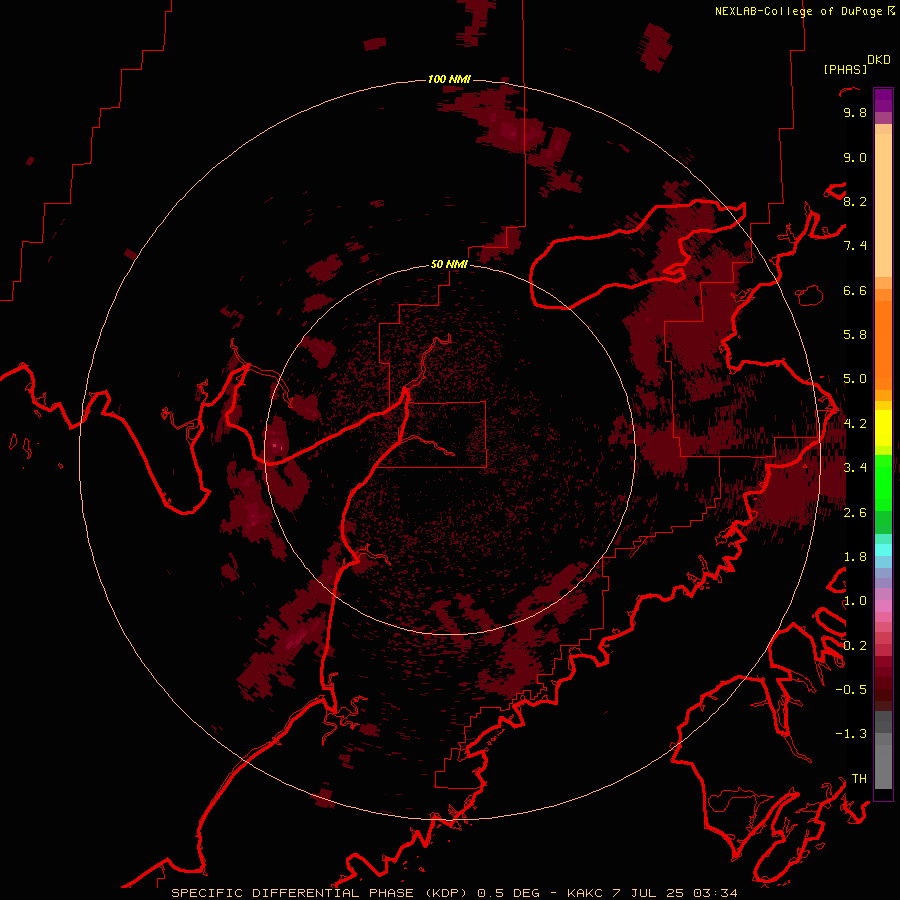Click the 3.4 legend value
This screenshot has width=900, height=900.
(855, 468)
